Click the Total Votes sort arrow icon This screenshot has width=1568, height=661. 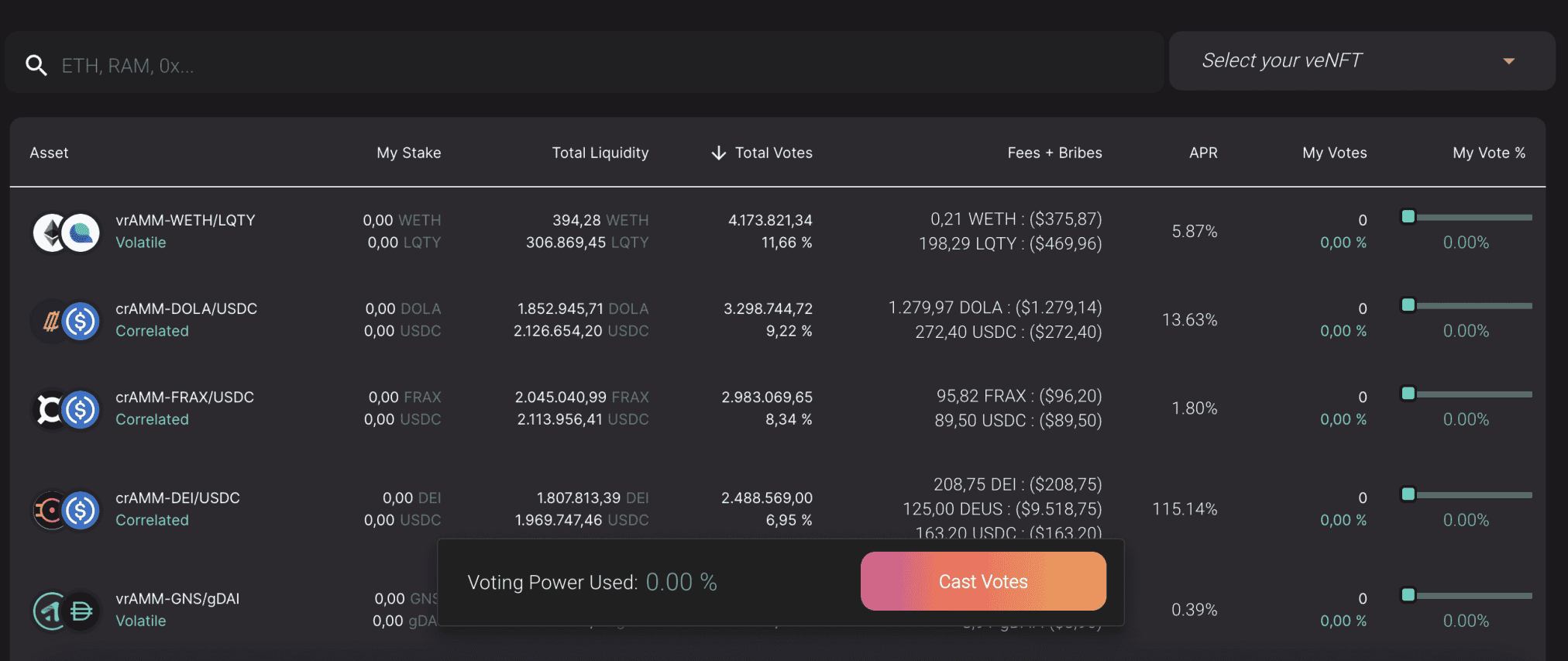click(719, 153)
